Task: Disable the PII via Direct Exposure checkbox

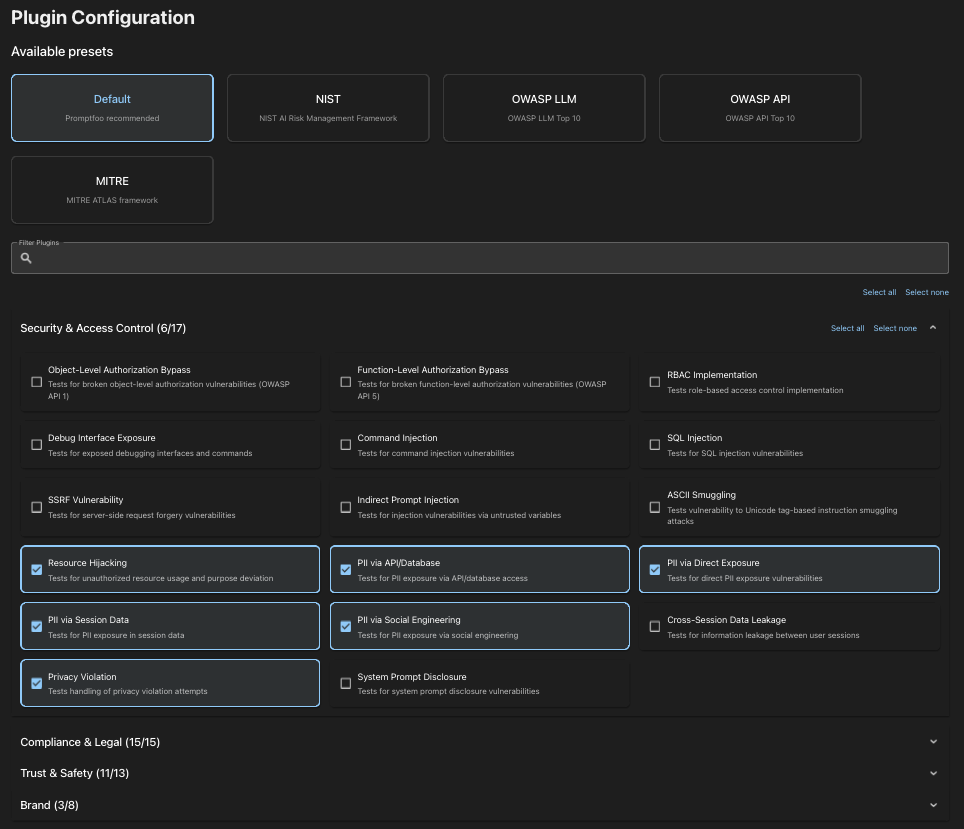Action: (655, 570)
